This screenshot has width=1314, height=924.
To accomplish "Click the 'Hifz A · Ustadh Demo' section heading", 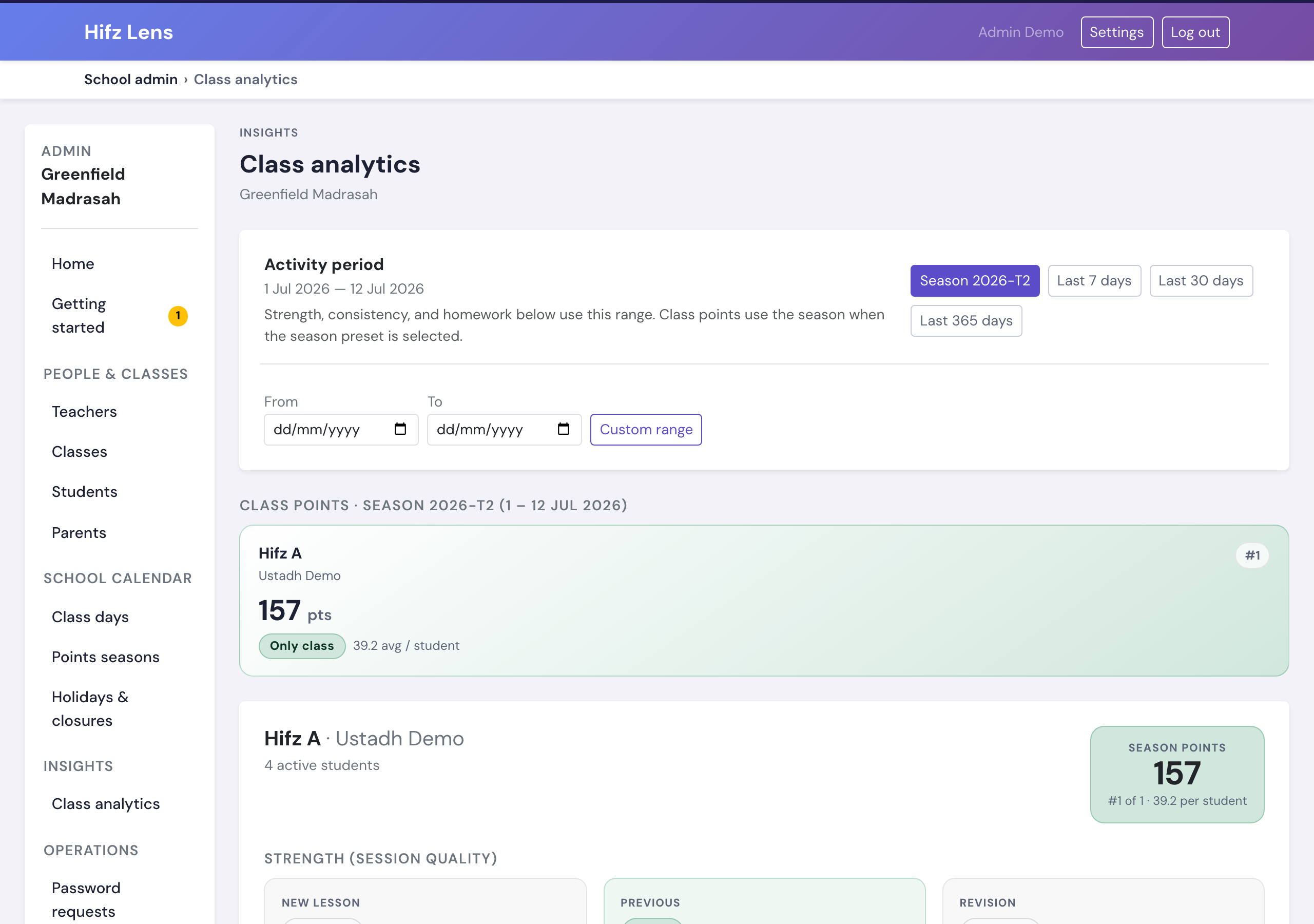I will click(364, 739).
